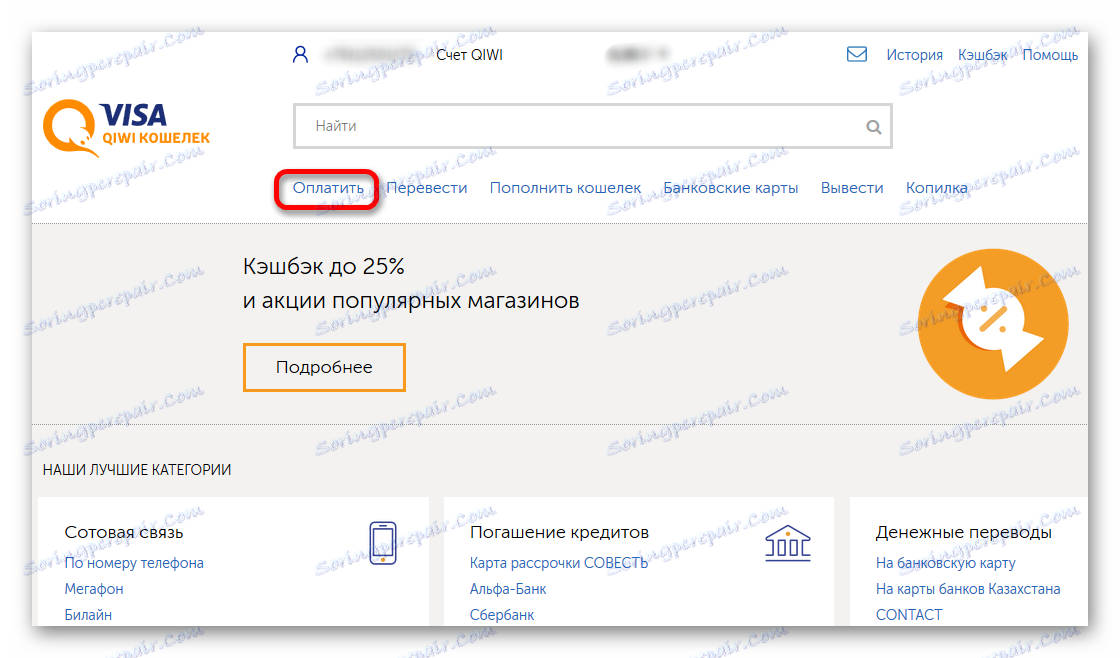Click the VISA QIWI Кошелек logo
The width and height of the screenshot is (1120, 658).
(x=126, y=129)
